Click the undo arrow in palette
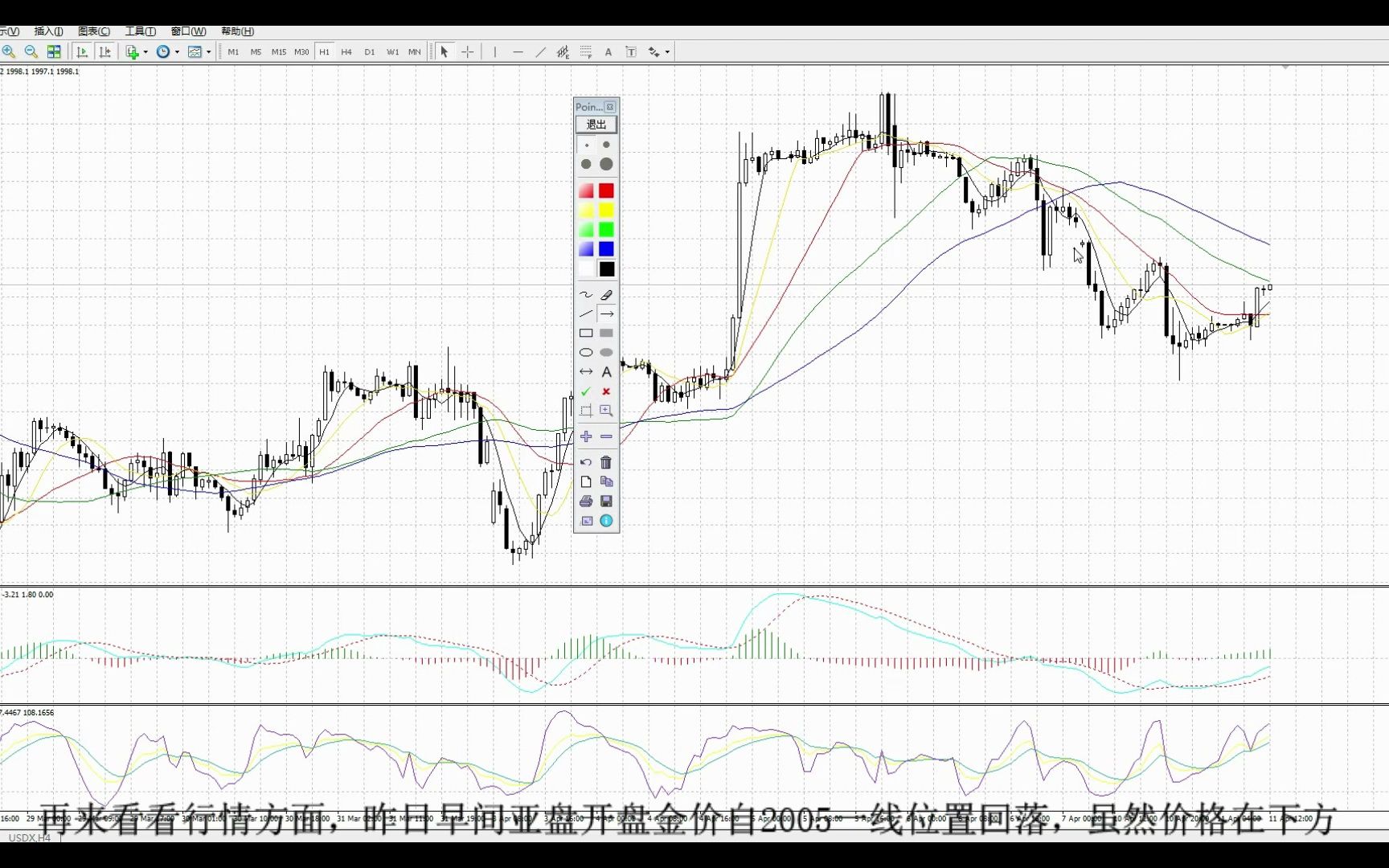The image size is (1389, 868). point(586,462)
